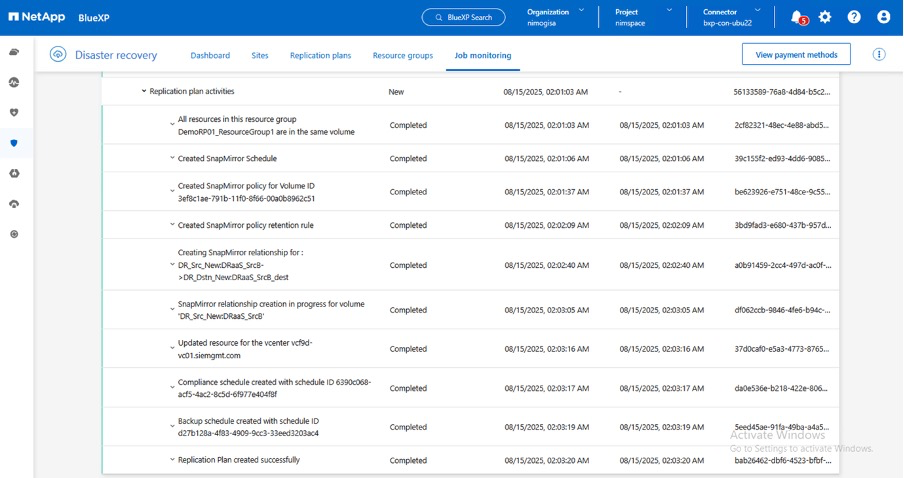This screenshot has width=904, height=478.
Task: Open the Storage cloud icon in sidebar
Action: point(14,51)
